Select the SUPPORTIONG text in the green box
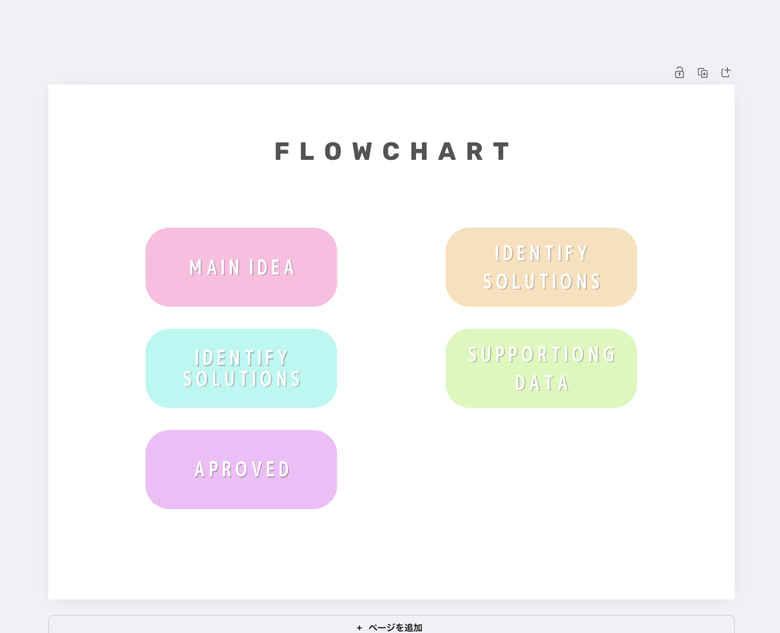Screen dimensions: 780x633 pos(542,355)
